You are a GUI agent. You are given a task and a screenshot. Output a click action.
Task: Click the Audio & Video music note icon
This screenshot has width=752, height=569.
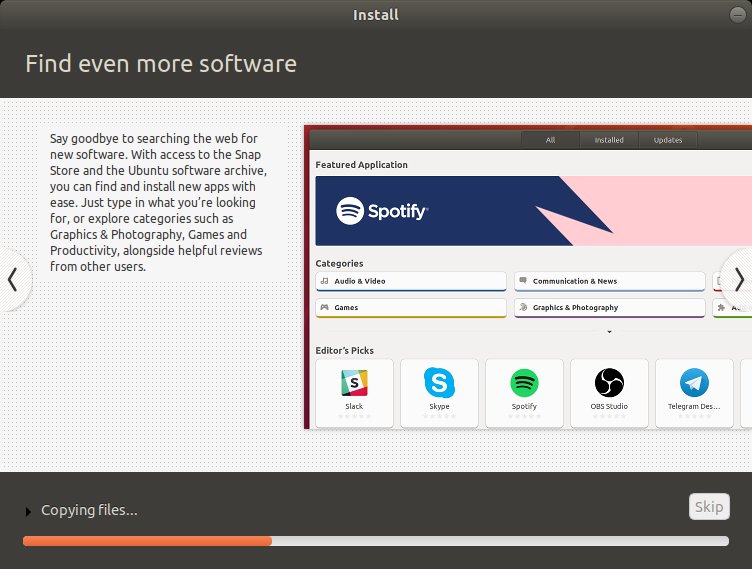[324, 282]
